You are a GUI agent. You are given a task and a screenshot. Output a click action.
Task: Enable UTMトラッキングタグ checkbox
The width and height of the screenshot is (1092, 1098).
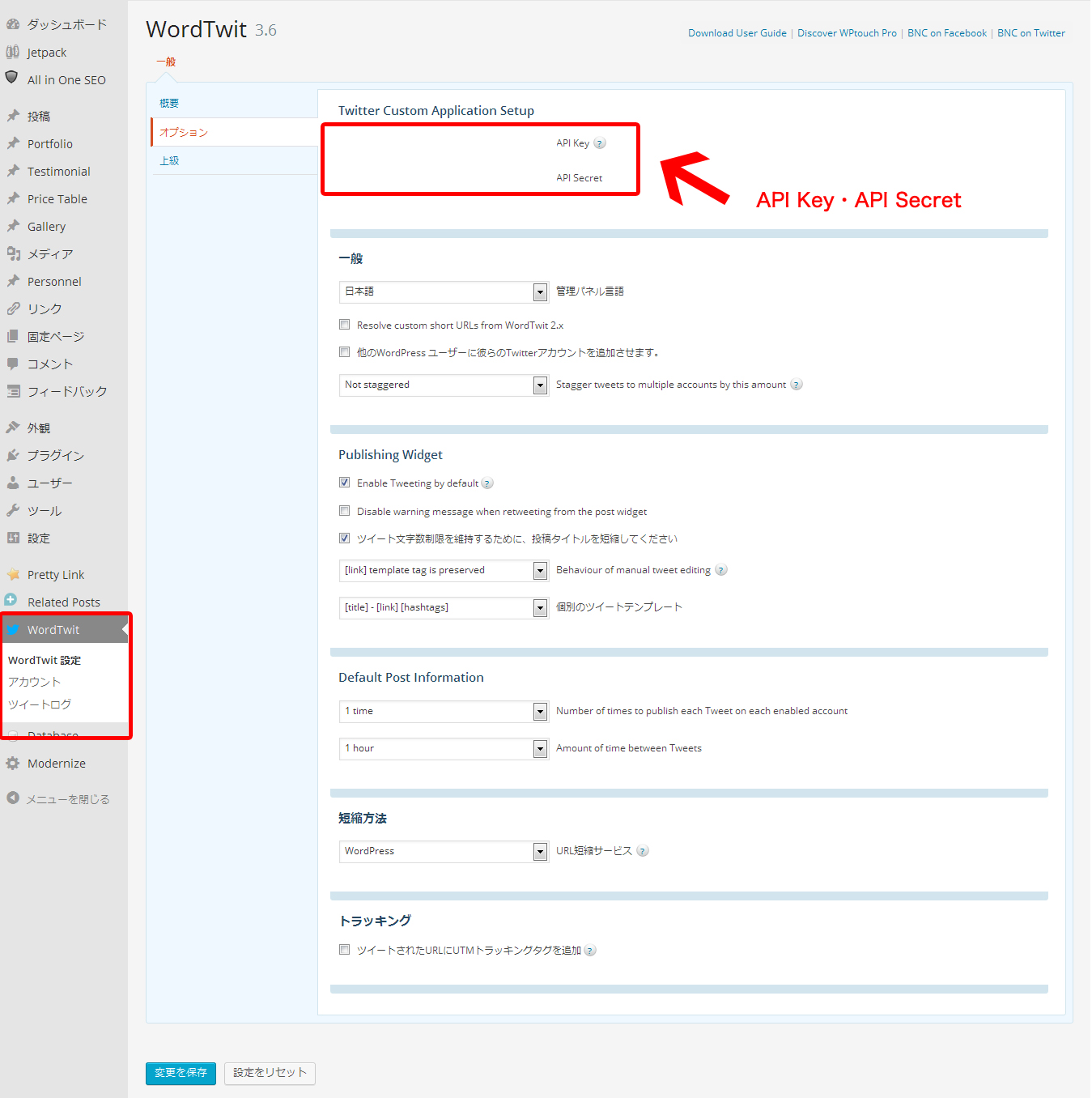(344, 950)
